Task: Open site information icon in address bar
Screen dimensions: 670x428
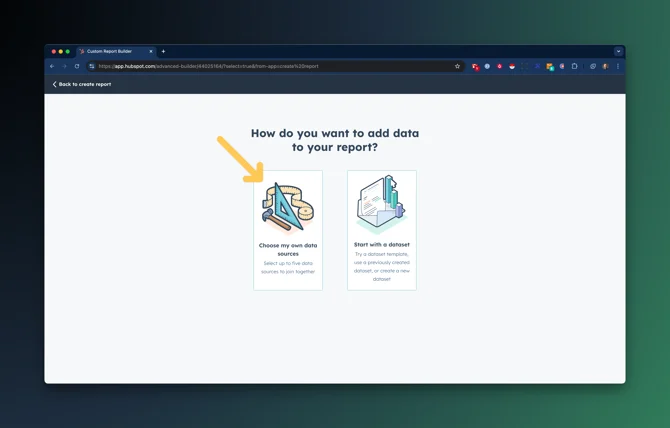Action: coord(91,66)
